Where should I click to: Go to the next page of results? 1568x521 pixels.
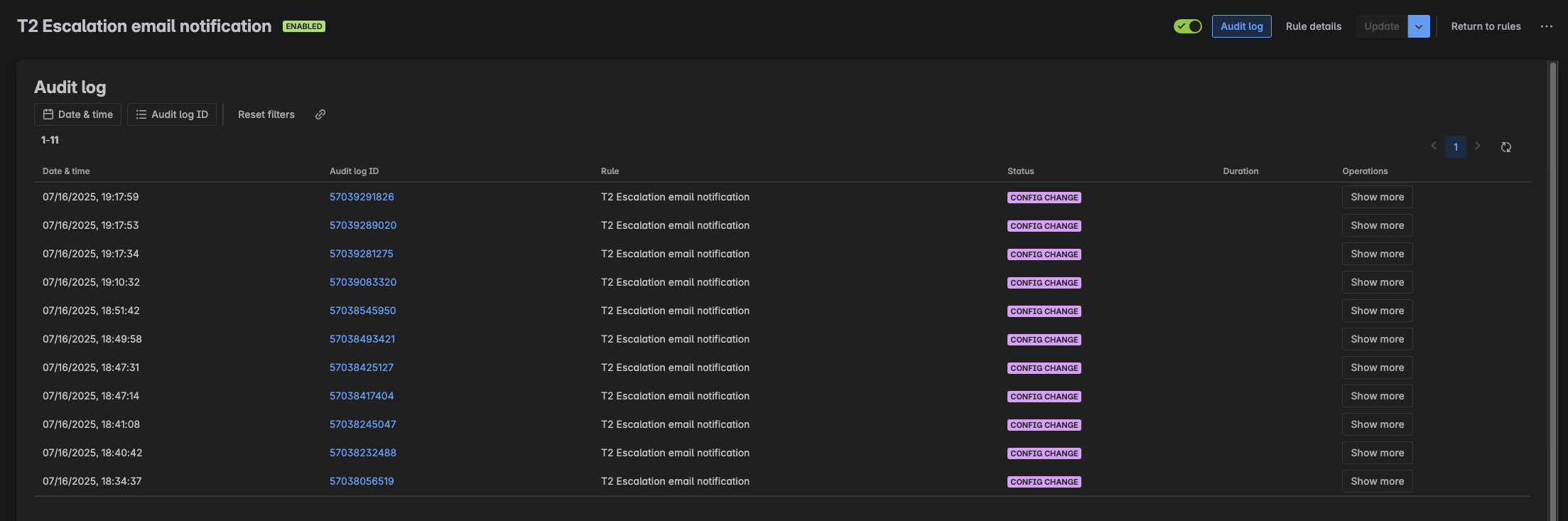click(1478, 146)
